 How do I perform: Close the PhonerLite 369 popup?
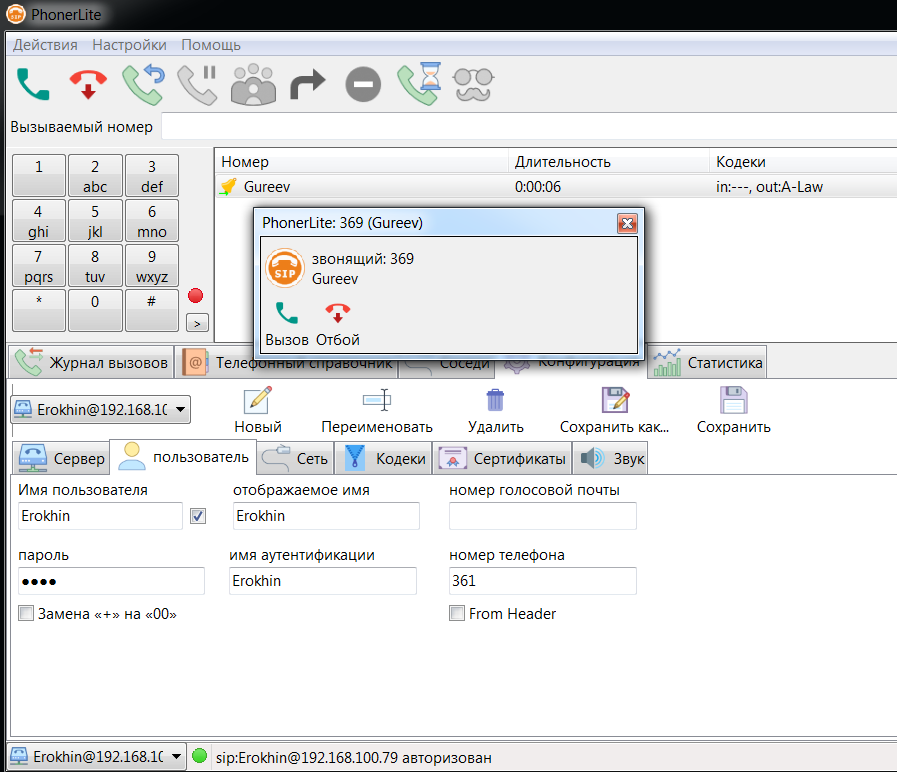tap(627, 223)
